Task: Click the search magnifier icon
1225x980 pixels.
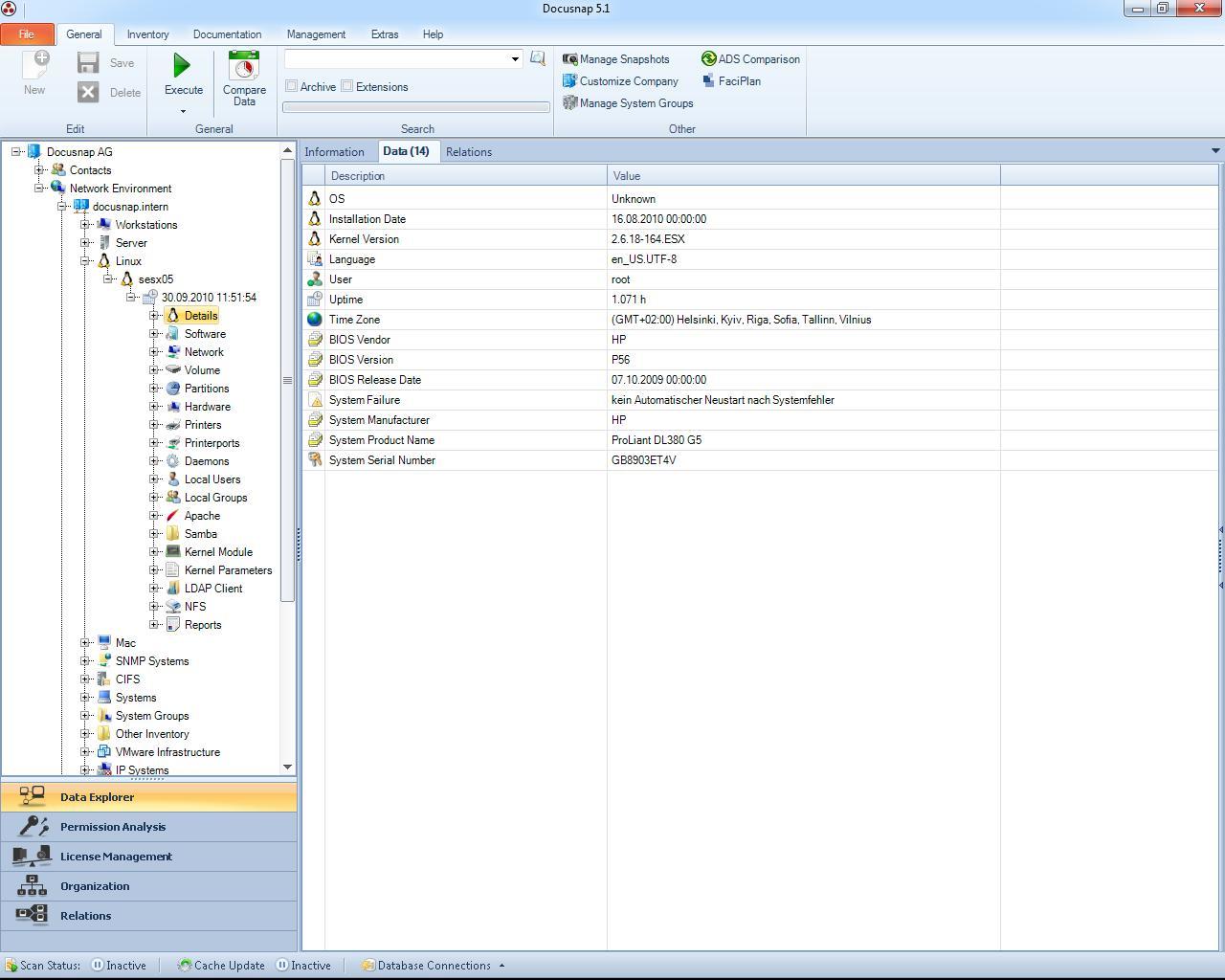Action: click(538, 58)
